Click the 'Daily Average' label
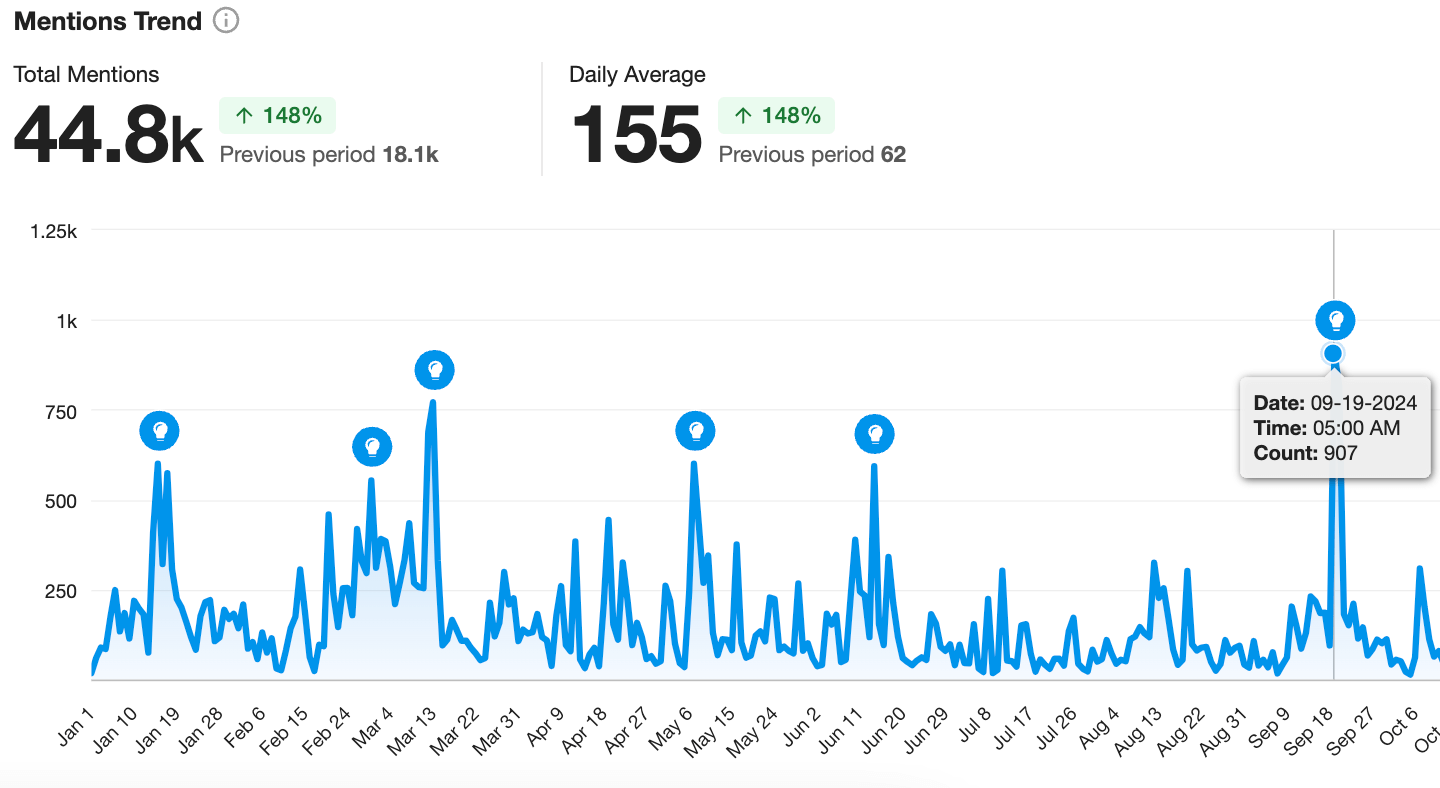Viewport: 1440px width, 788px height. pyautogui.click(x=637, y=74)
